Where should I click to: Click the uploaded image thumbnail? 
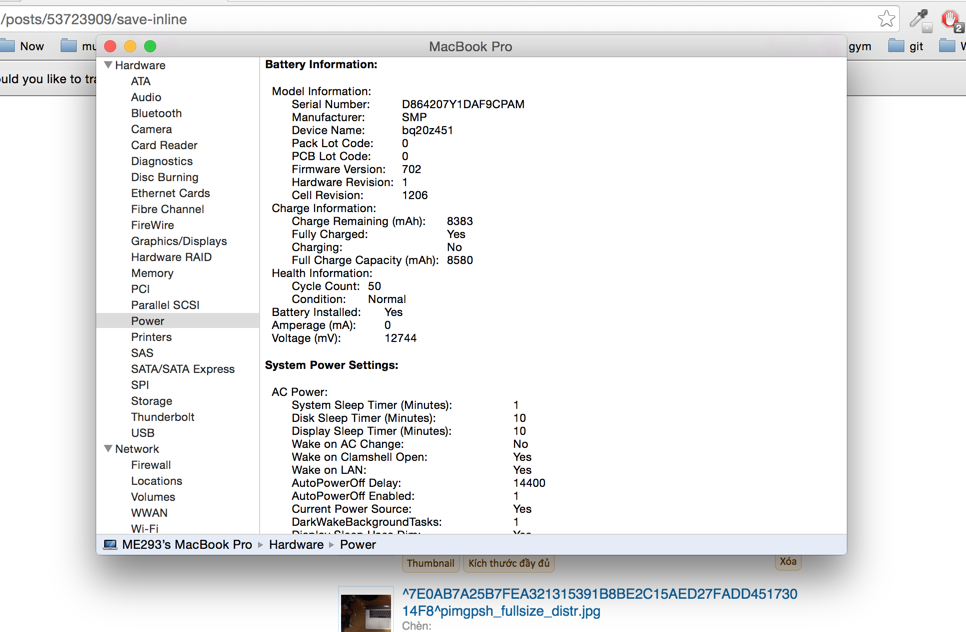click(x=365, y=612)
